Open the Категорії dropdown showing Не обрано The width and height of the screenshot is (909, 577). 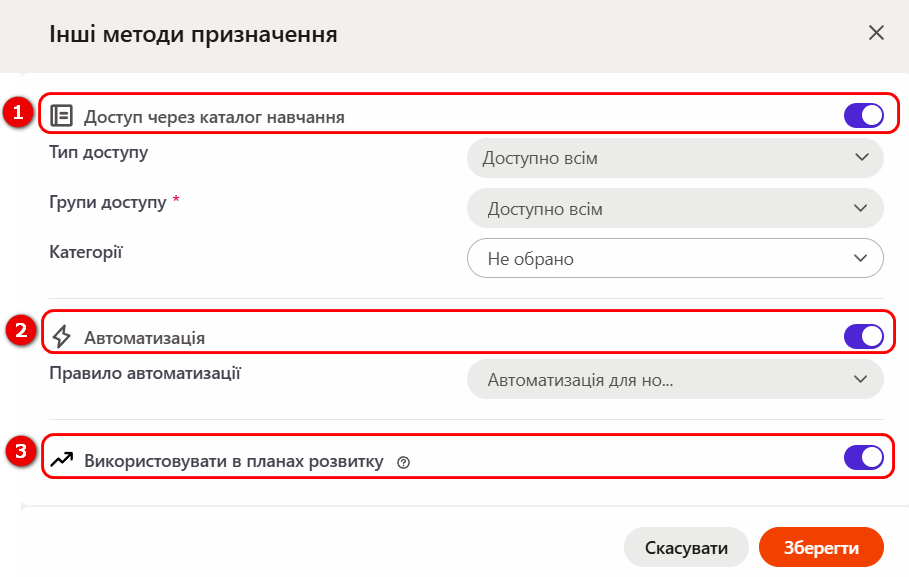675,258
